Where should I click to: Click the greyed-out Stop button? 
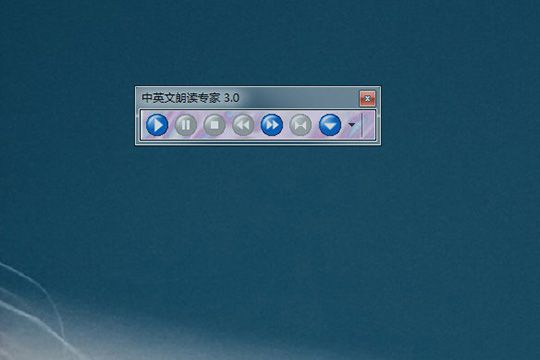click(215, 125)
